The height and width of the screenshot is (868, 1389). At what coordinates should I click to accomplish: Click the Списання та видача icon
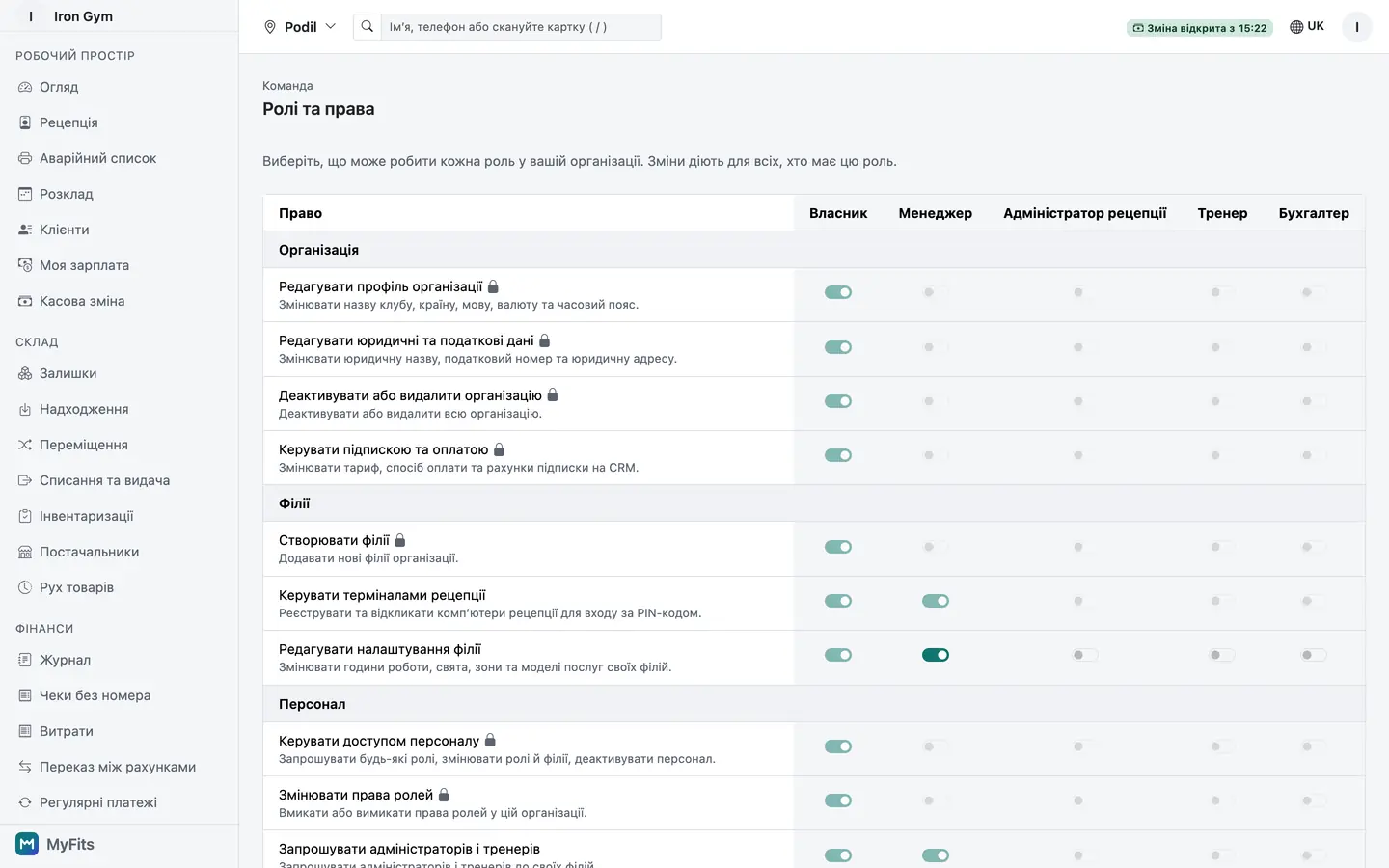click(25, 480)
